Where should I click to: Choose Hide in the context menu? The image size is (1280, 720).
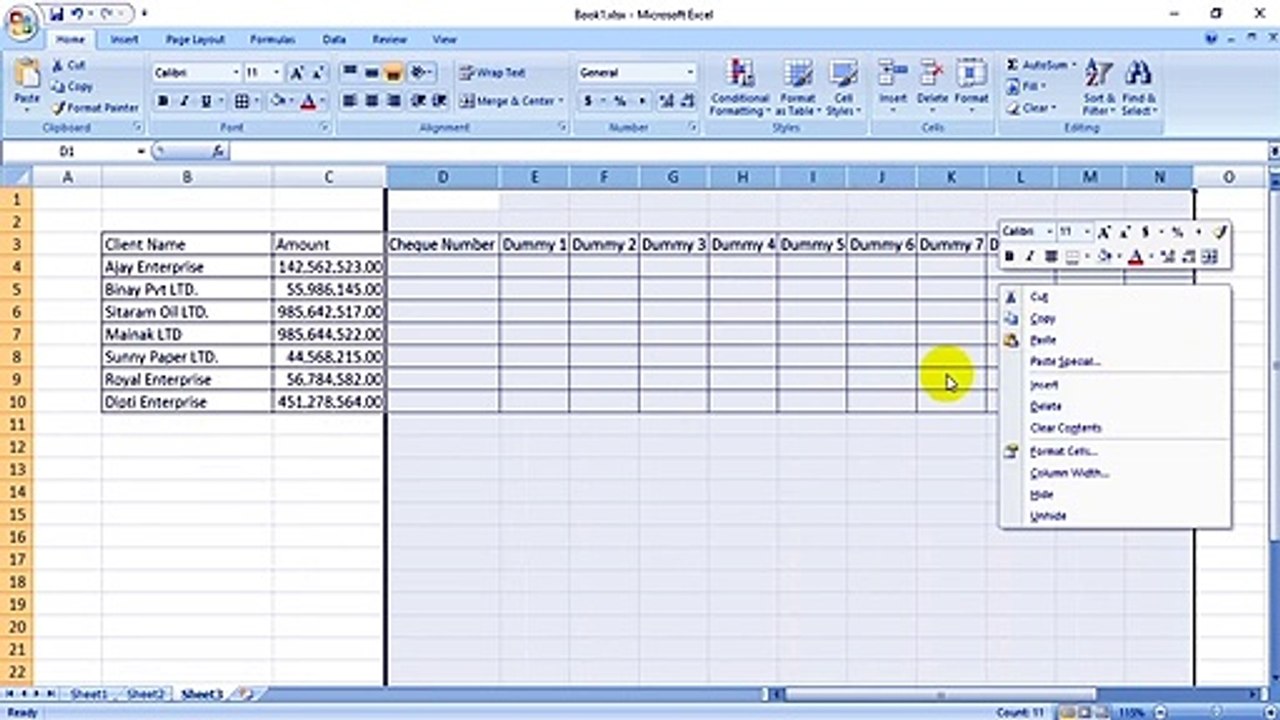click(1041, 495)
